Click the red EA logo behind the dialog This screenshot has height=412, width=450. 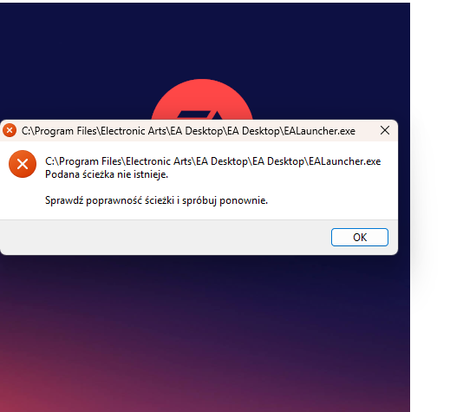pos(202,100)
